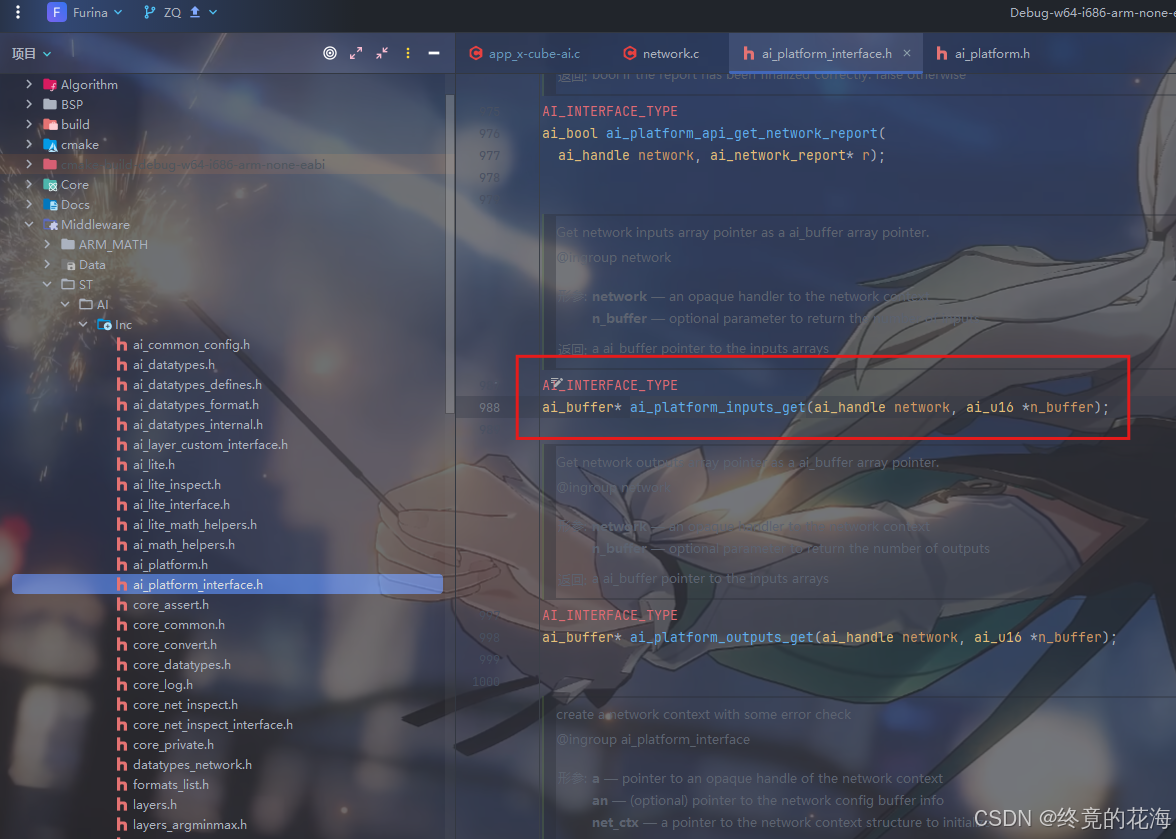The image size is (1176, 839).
Task: Collapse the AI folder
Action: (65, 304)
